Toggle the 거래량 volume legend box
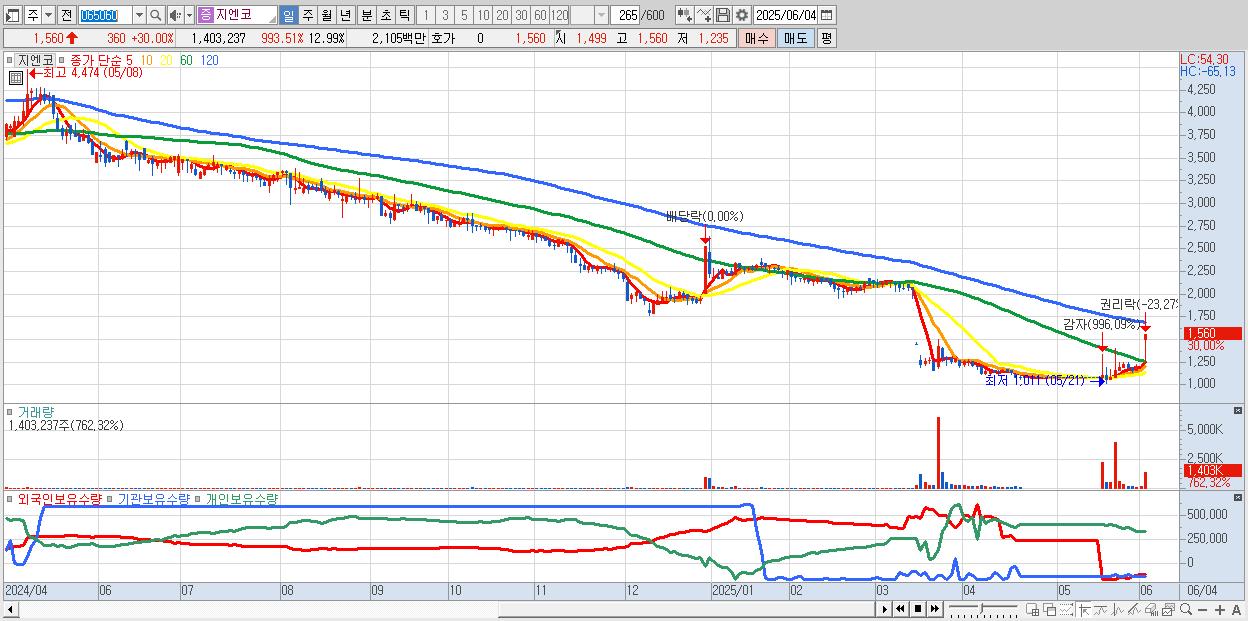The image size is (1248, 621). click(x=9, y=411)
